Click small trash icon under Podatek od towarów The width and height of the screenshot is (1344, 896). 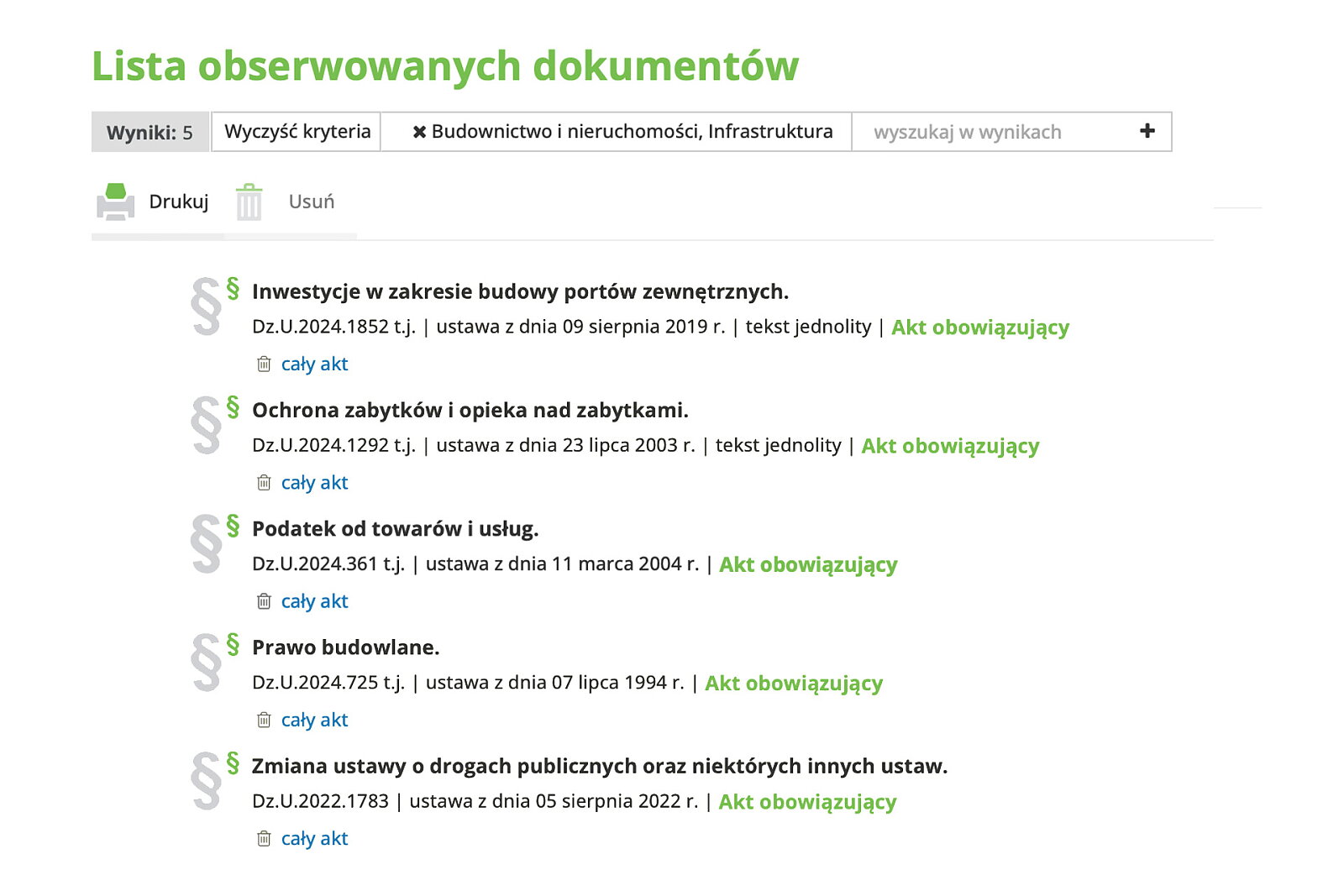click(x=264, y=600)
